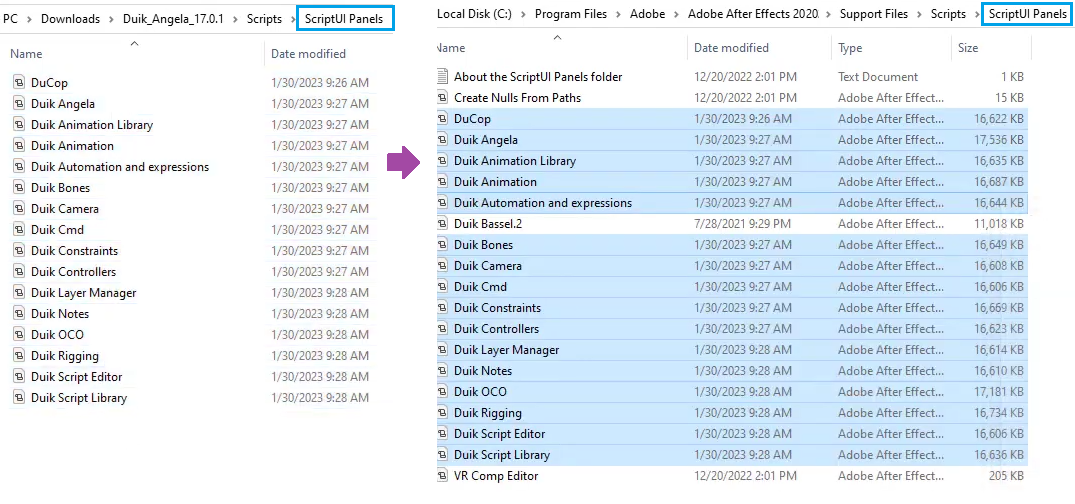
Task: Click Duik Cmd file icon in Downloads folder
Action: tap(19, 230)
